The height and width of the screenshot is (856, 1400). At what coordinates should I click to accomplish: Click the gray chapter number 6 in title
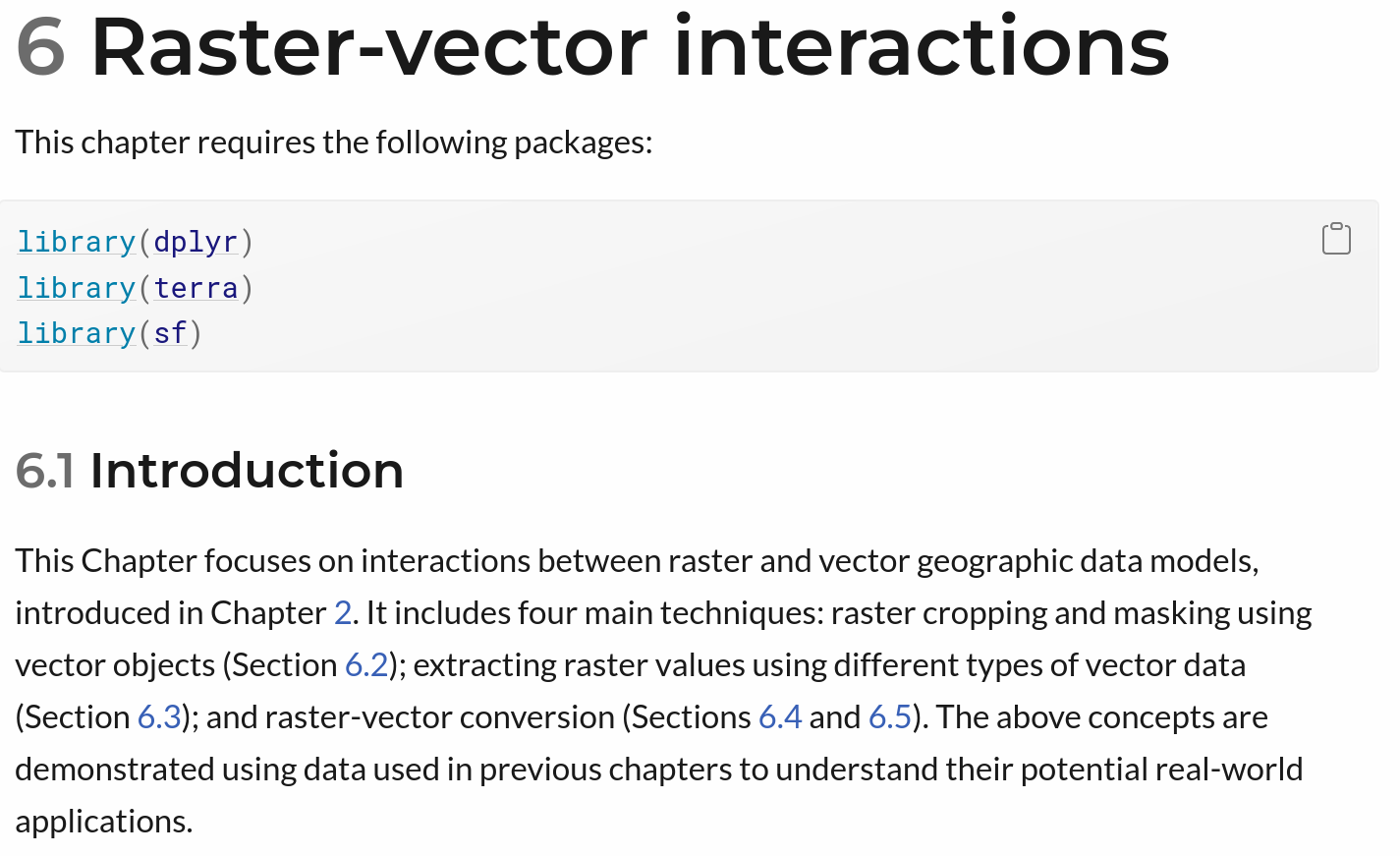click(x=41, y=47)
